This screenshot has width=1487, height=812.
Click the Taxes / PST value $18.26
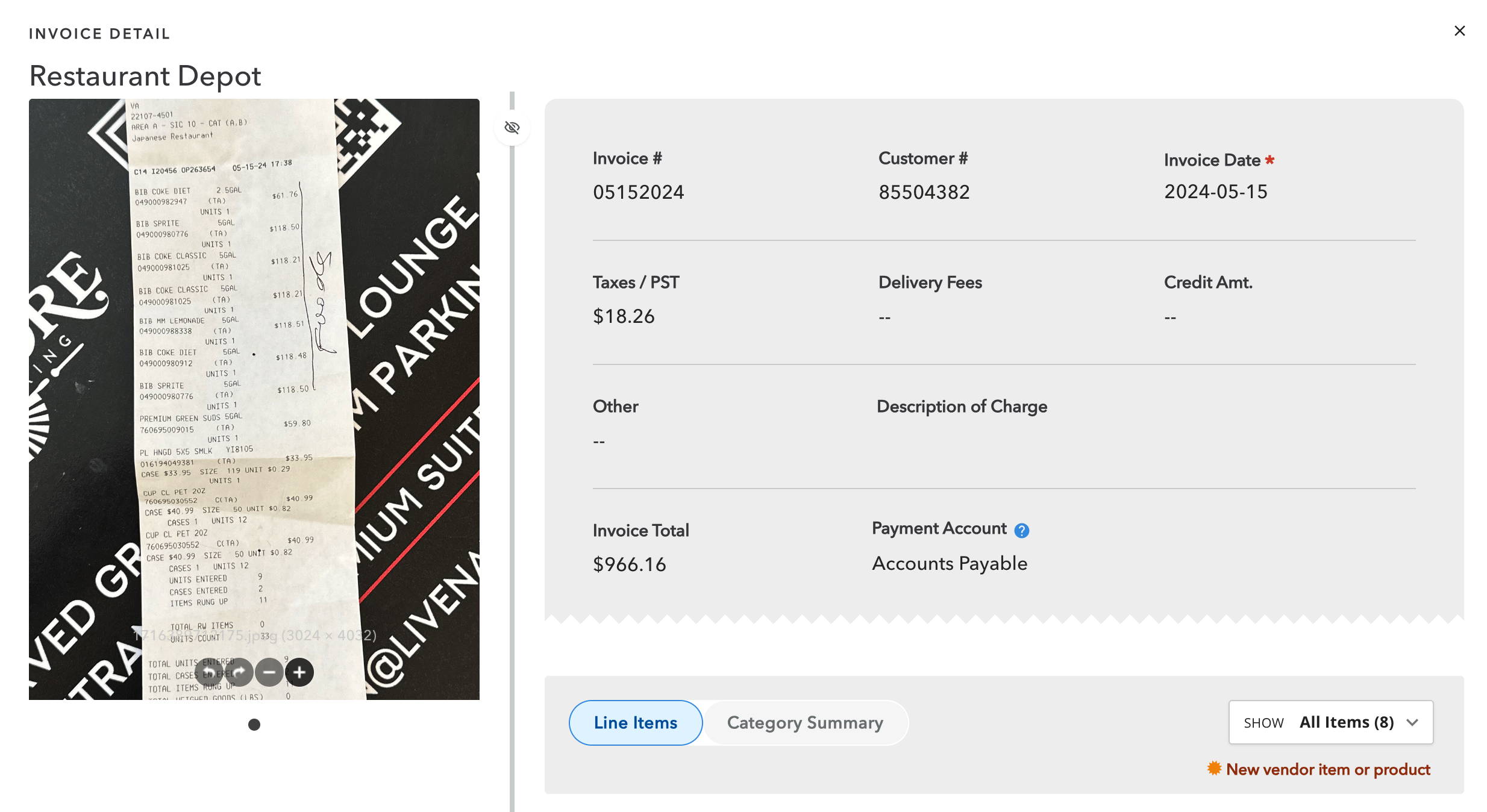click(624, 316)
